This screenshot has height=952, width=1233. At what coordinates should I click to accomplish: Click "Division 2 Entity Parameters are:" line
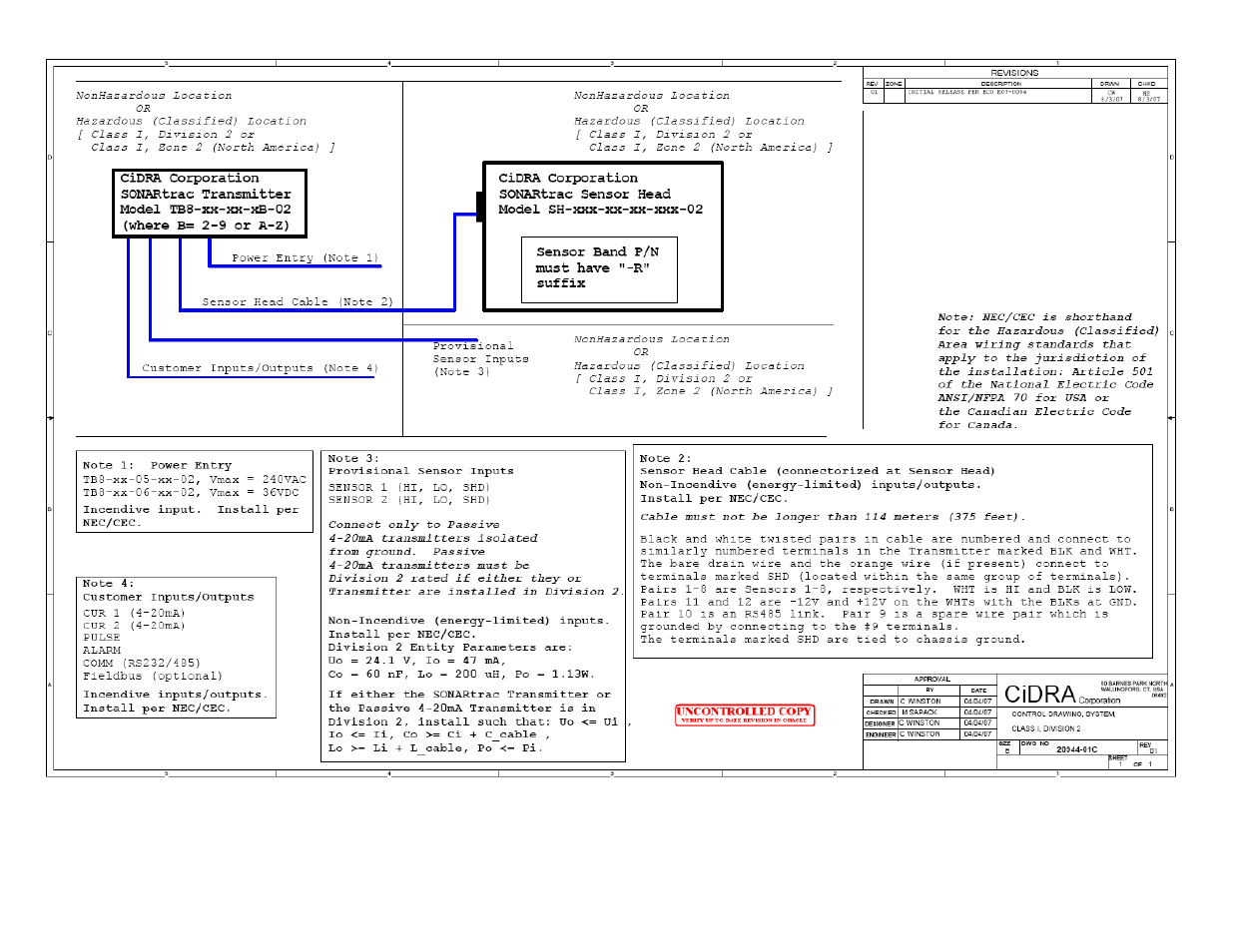(x=450, y=648)
